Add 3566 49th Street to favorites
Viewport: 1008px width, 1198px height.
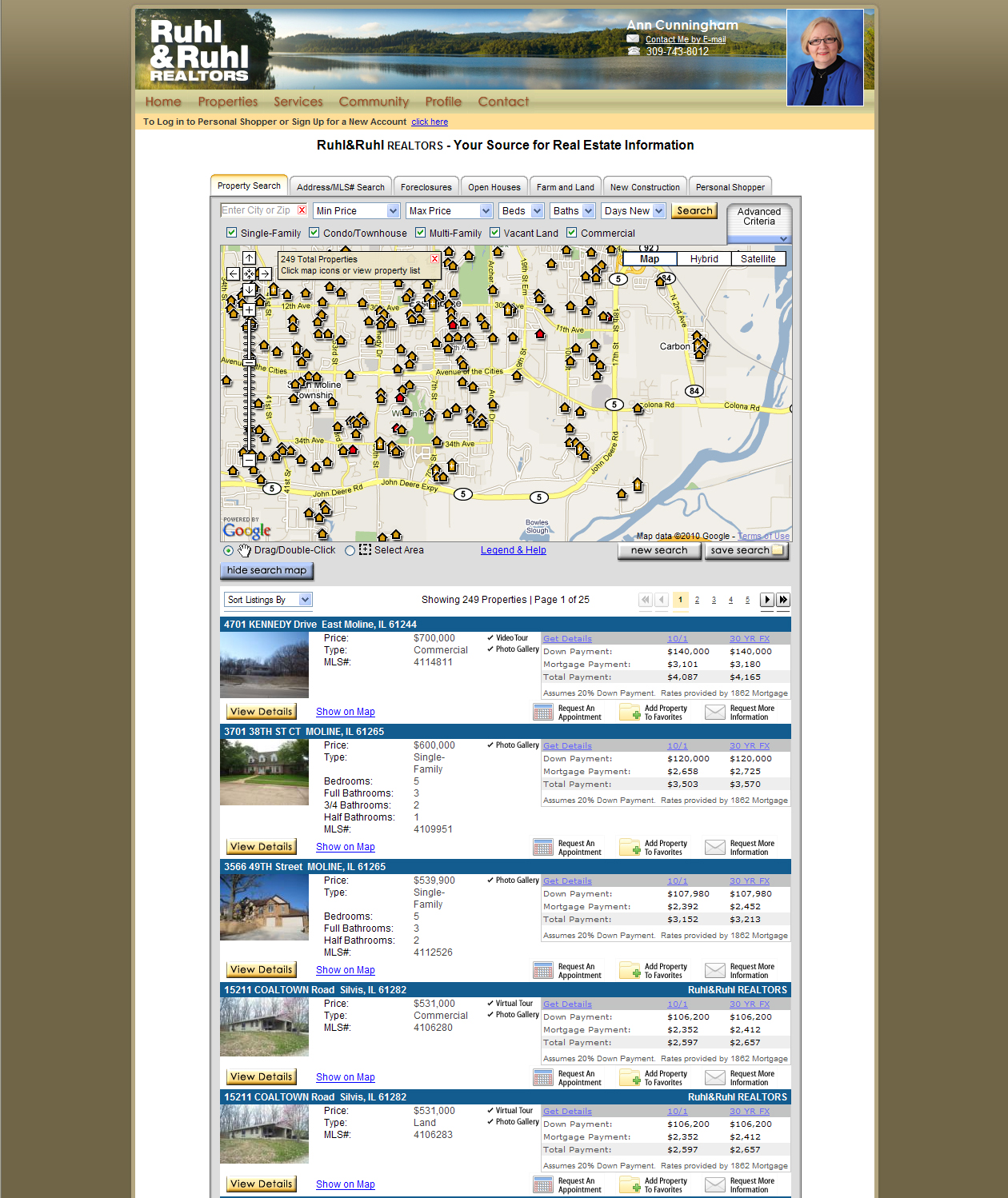point(654,971)
